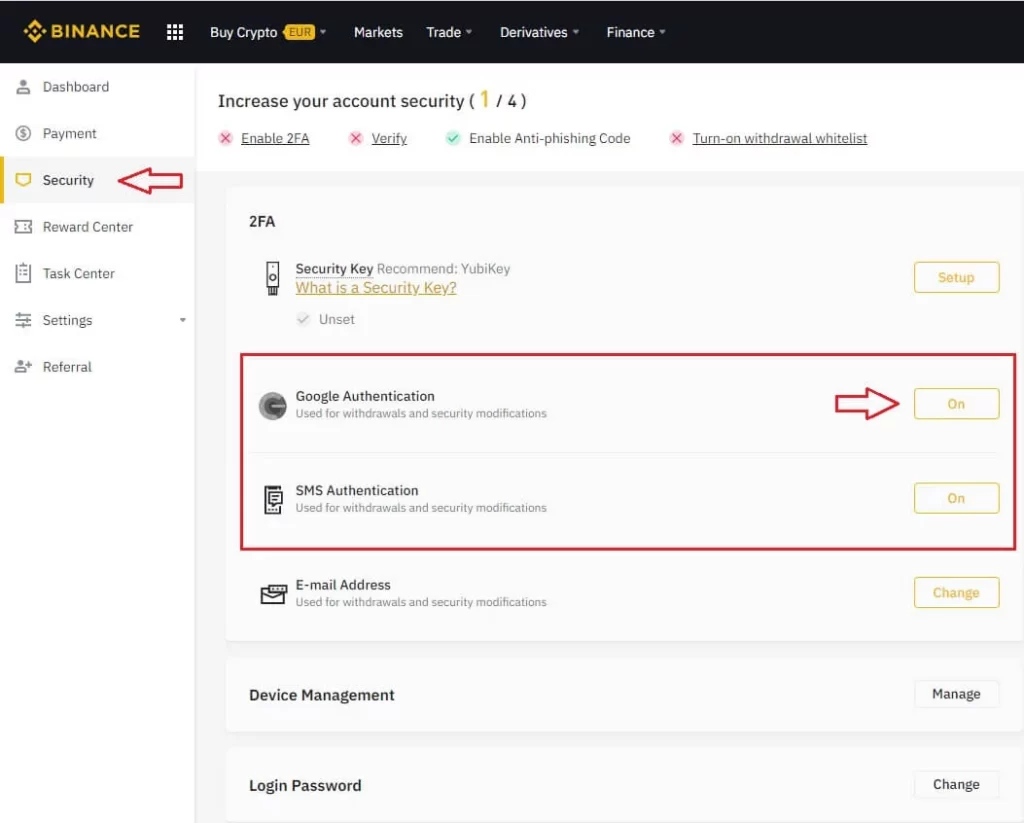Click the Unset checkmark under Security Key

tap(304, 320)
